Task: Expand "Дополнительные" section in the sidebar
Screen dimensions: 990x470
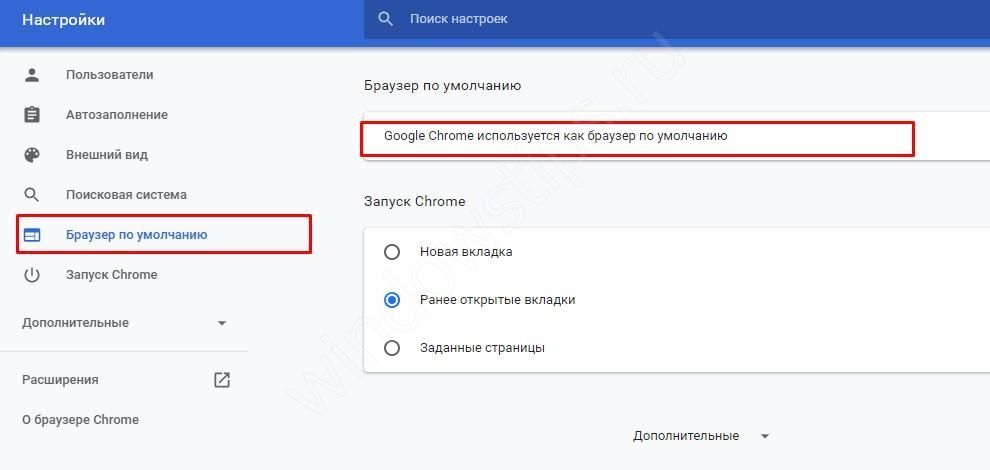Action: point(76,323)
